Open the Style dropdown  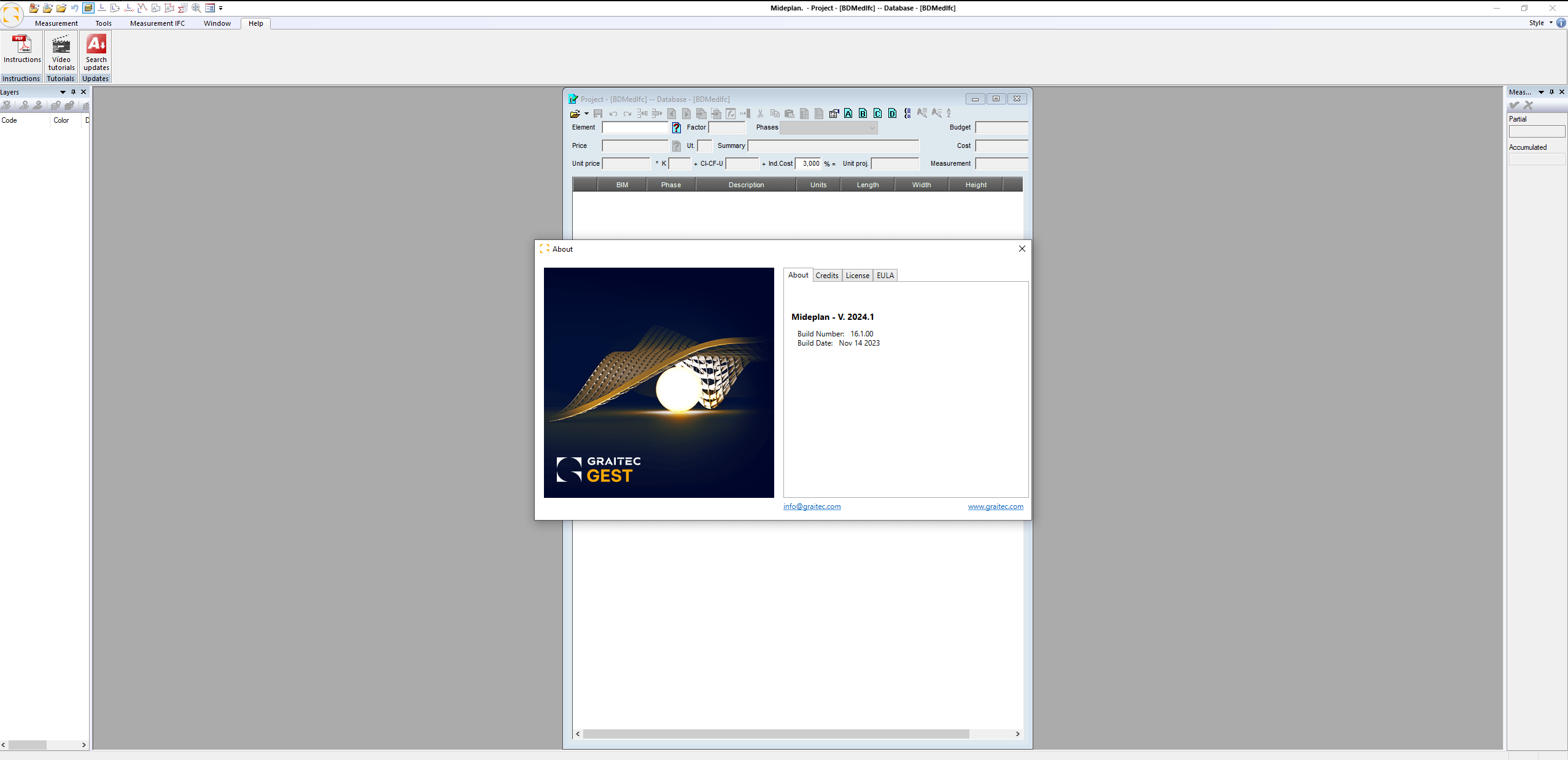coord(1540,23)
